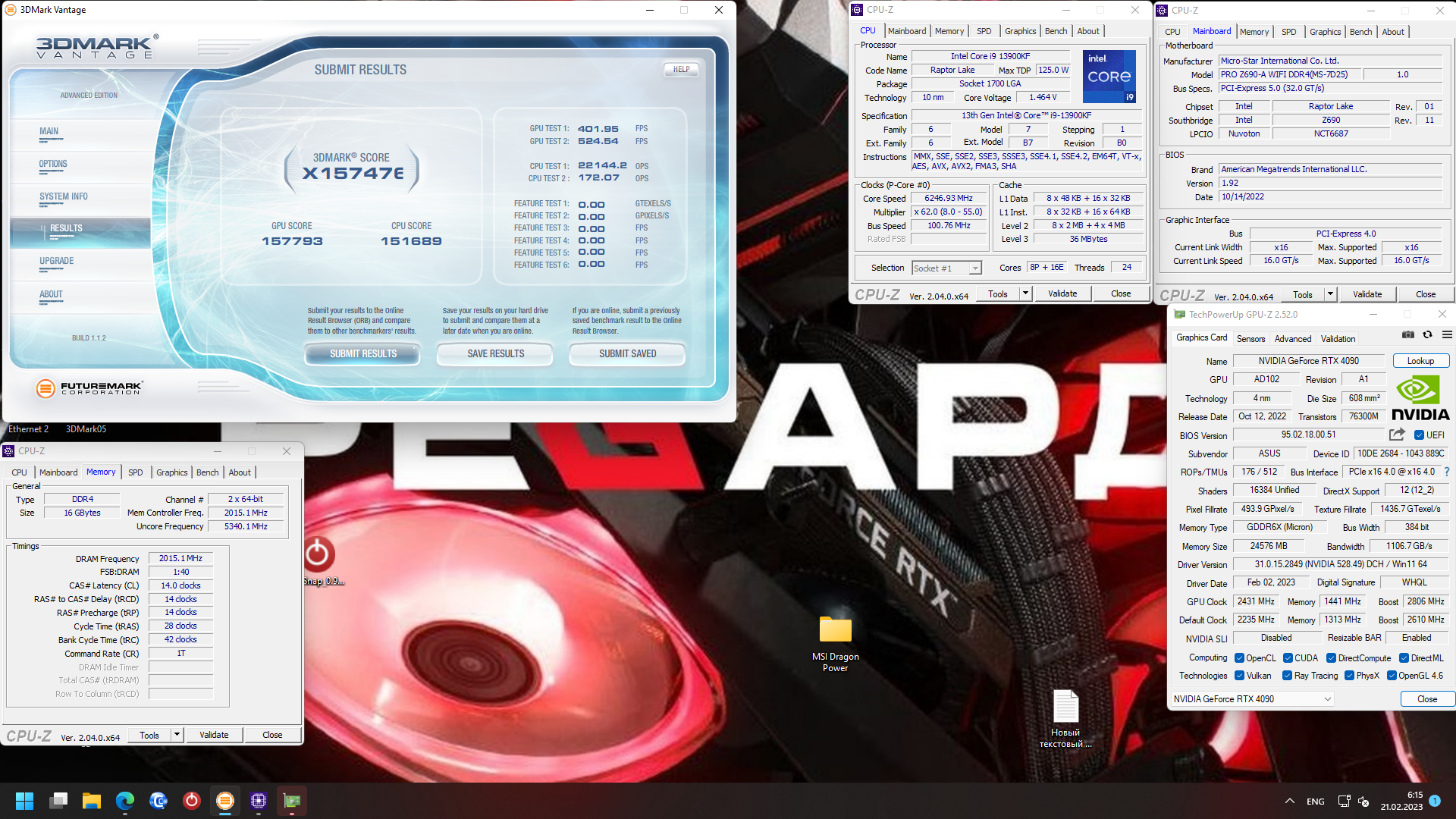Viewport: 1456px width, 819px height.
Task: Click Validate in CPU-Z Memory window
Action: [x=214, y=735]
